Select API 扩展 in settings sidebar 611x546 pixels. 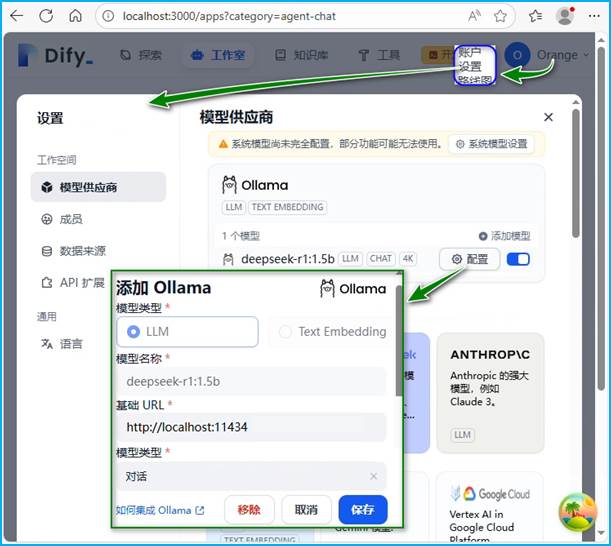[72, 282]
